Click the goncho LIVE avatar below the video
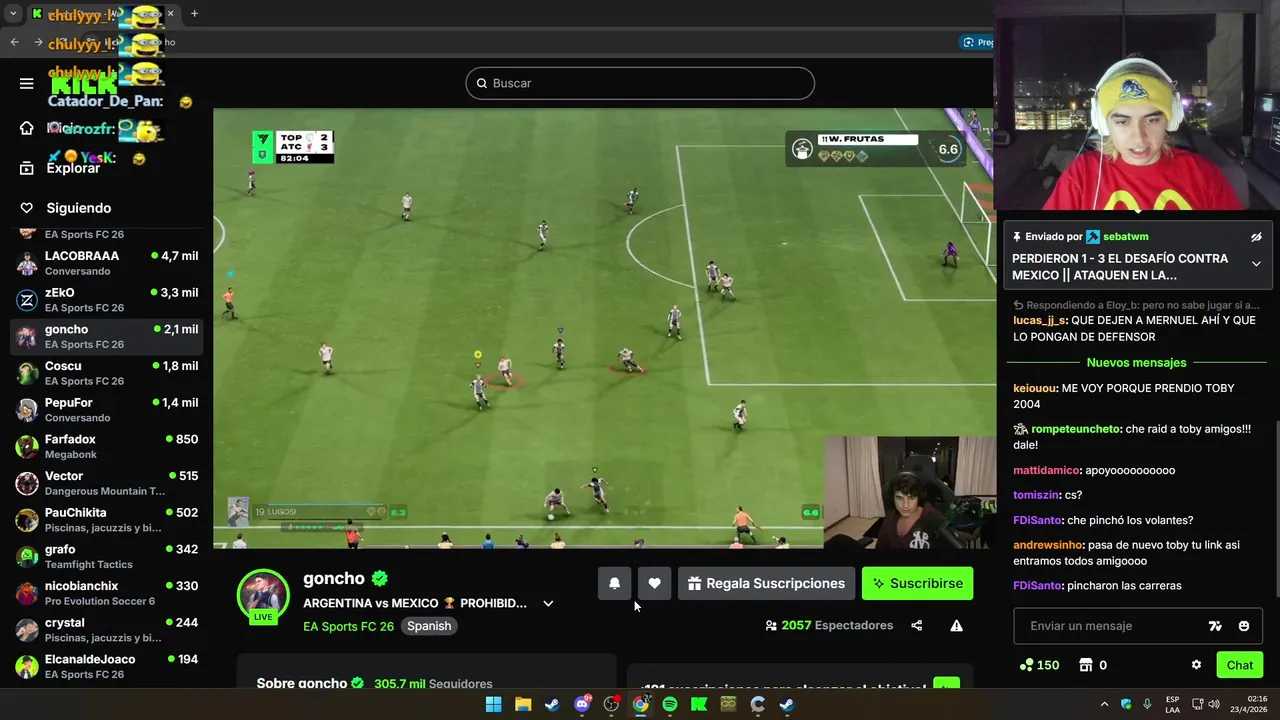 (263, 596)
